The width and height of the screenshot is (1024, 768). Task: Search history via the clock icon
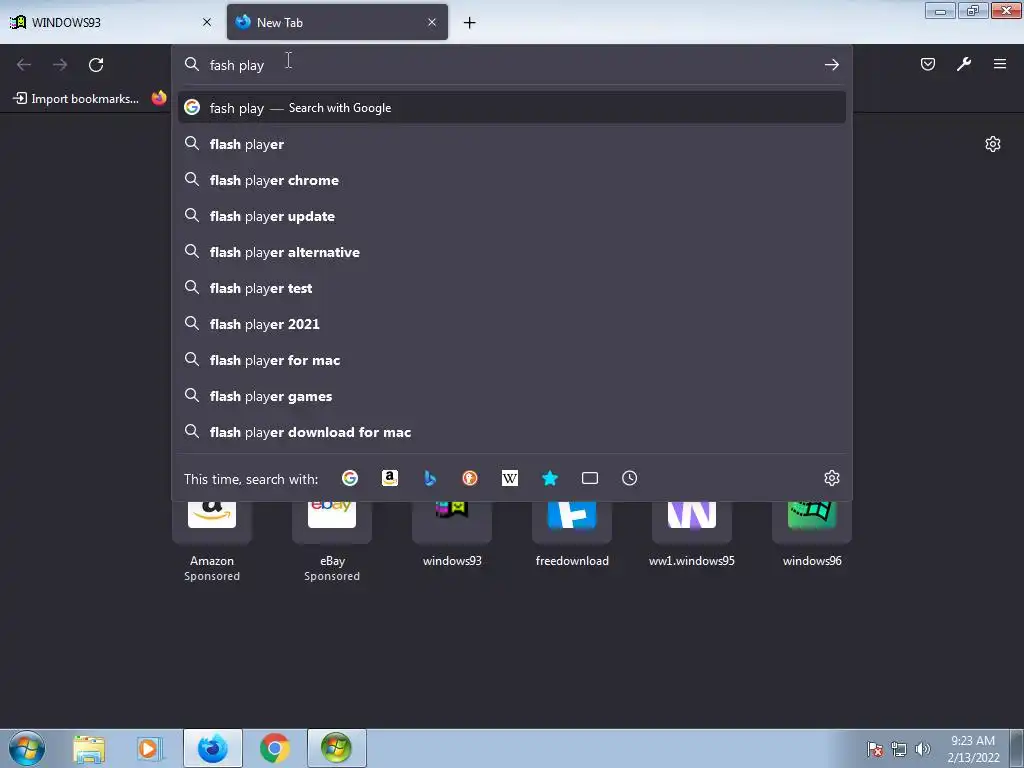pos(630,479)
